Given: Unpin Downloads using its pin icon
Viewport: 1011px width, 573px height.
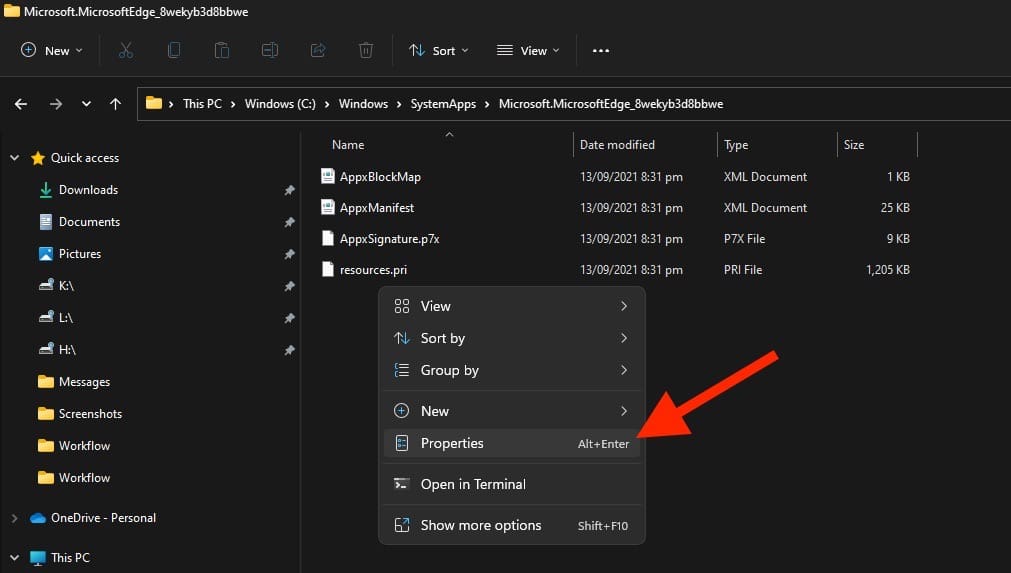Looking at the screenshot, I should click(290, 190).
